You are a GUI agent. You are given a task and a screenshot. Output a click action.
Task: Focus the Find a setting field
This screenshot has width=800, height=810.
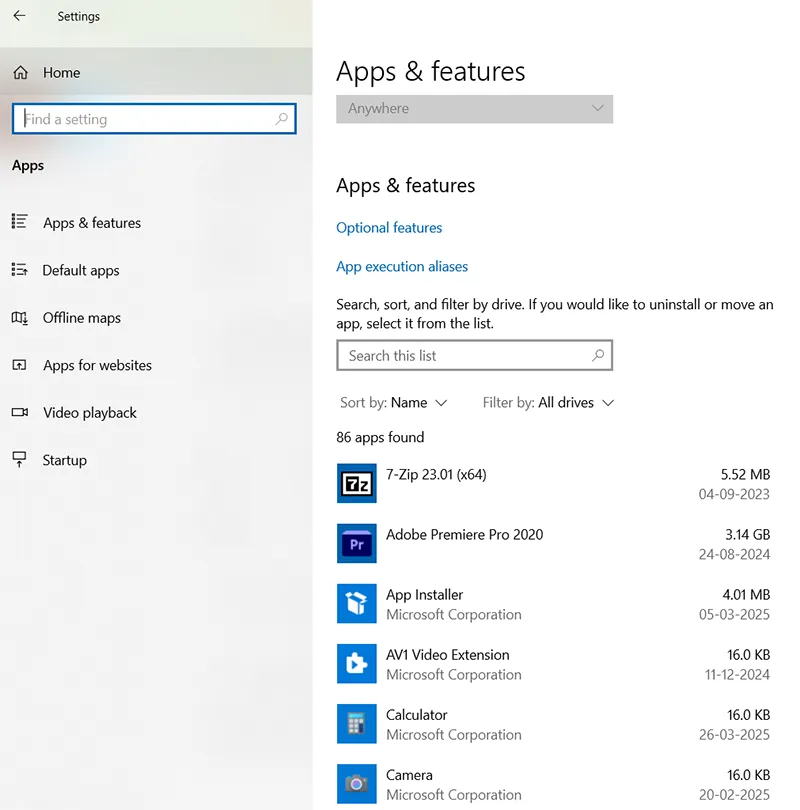(154, 119)
